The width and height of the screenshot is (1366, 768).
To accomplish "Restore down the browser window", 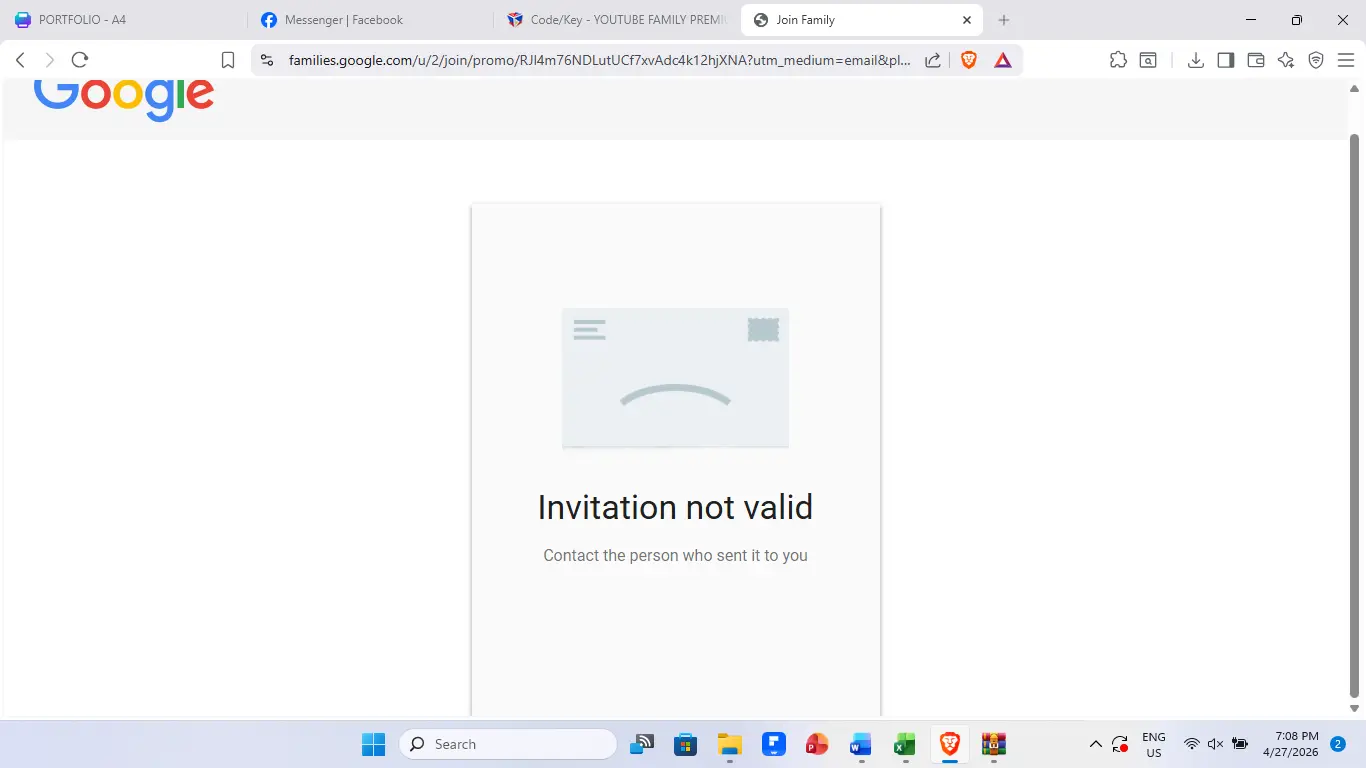I will tap(1297, 20).
